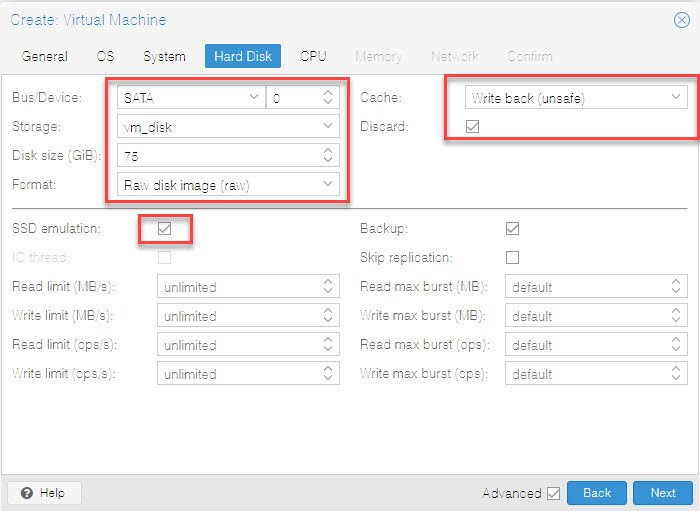This screenshot has width=700, height=511.
Task: Switch to the System tab
Action: tap(164, 56)
